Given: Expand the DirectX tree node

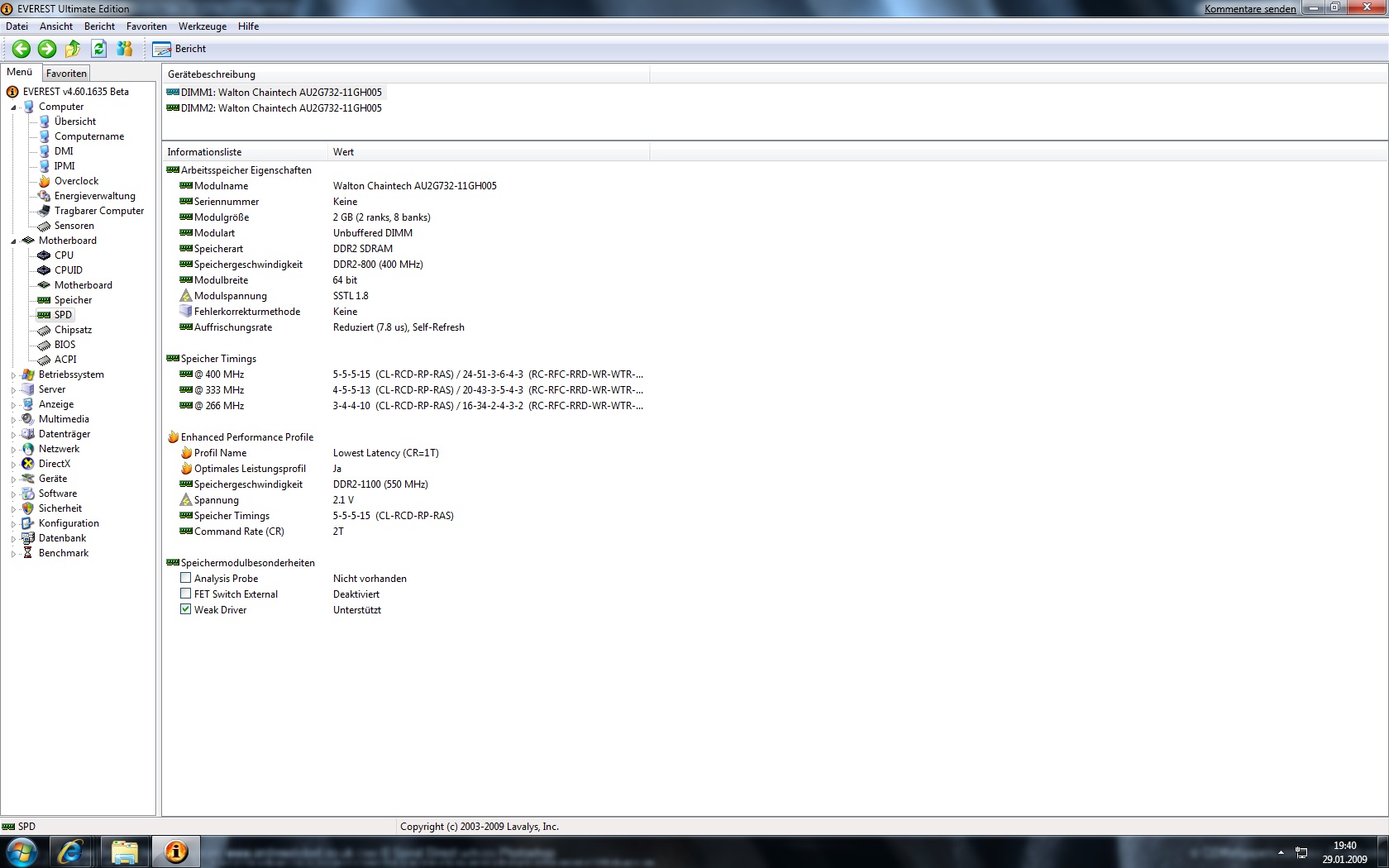Looking at the screenshot, I should pyautogui.click(x=13, y=465).
